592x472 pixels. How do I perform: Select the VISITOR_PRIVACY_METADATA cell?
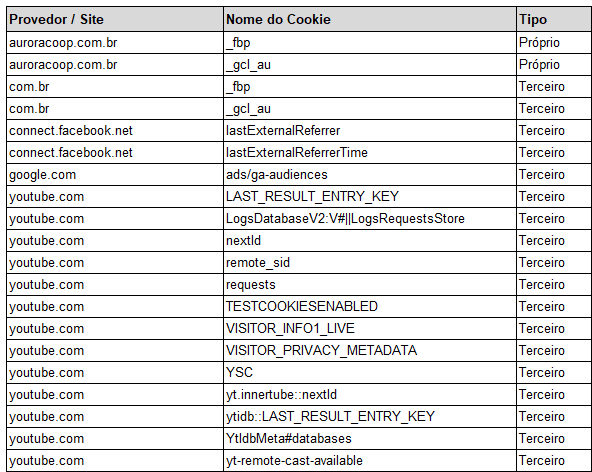370,350
